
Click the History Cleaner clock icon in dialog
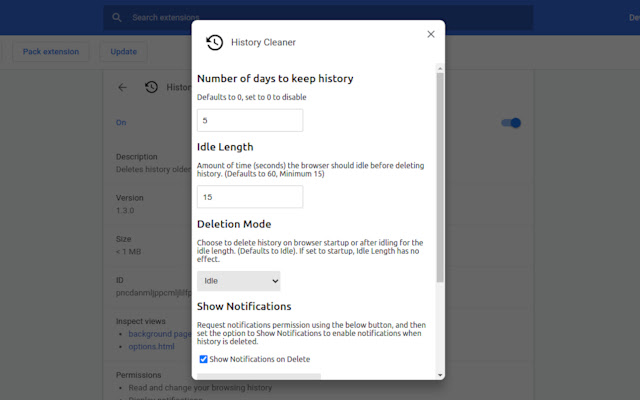click(215, 42)
